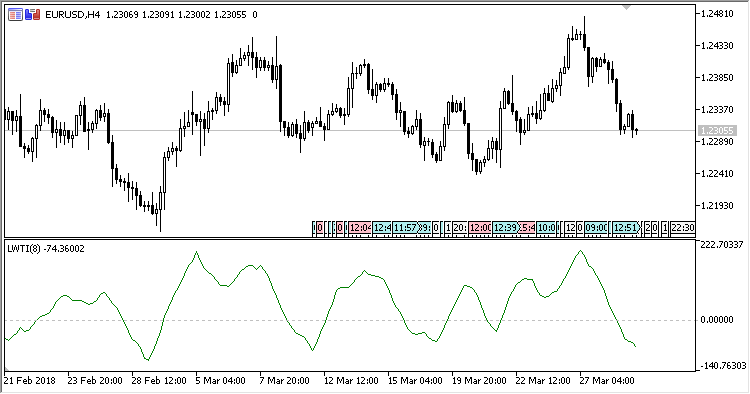
Task: Click the indicator zero level label 0.00000
Action: [717, 320]
